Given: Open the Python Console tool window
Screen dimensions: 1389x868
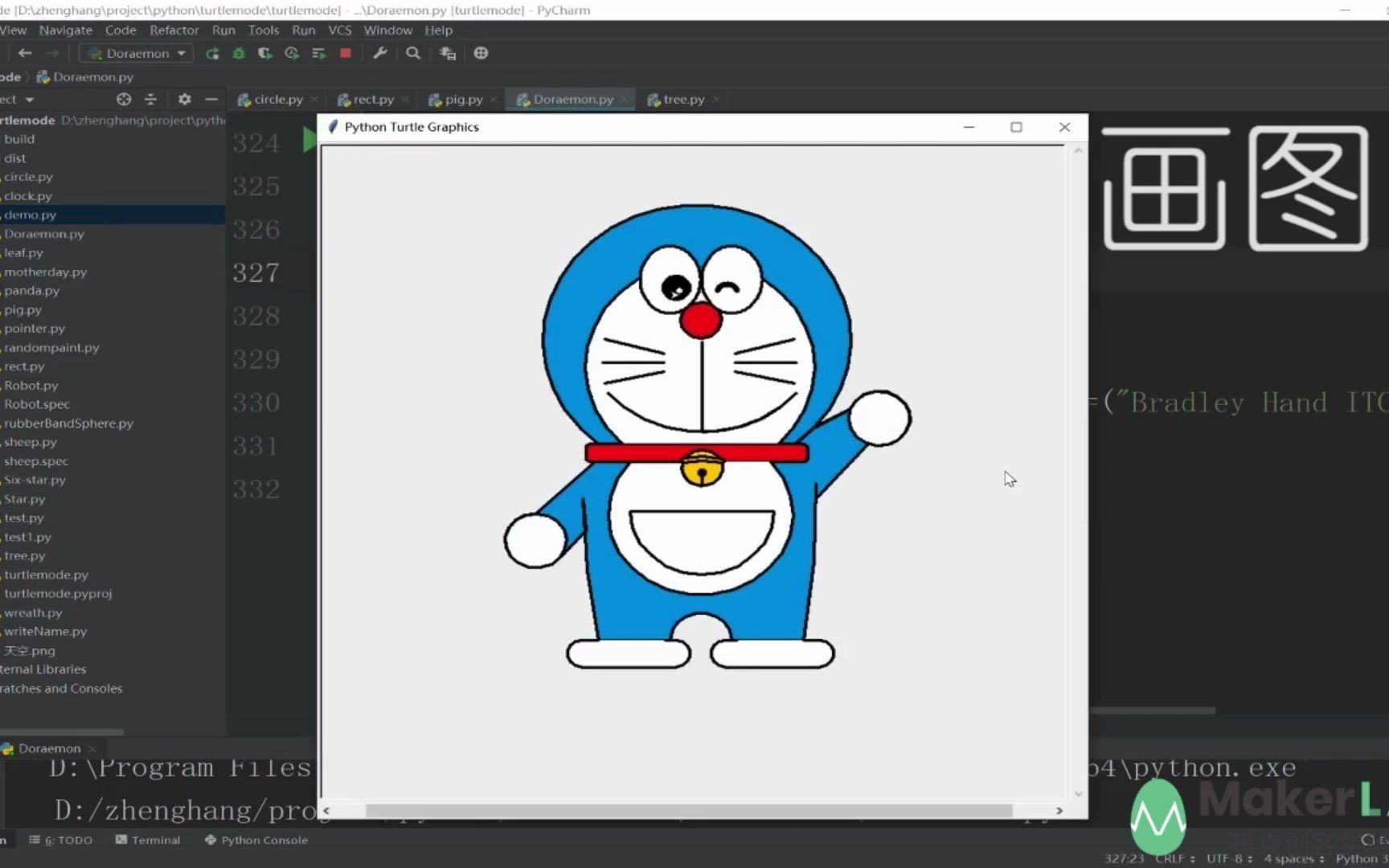Looking at the screenshot, I should tap(256, 840).
